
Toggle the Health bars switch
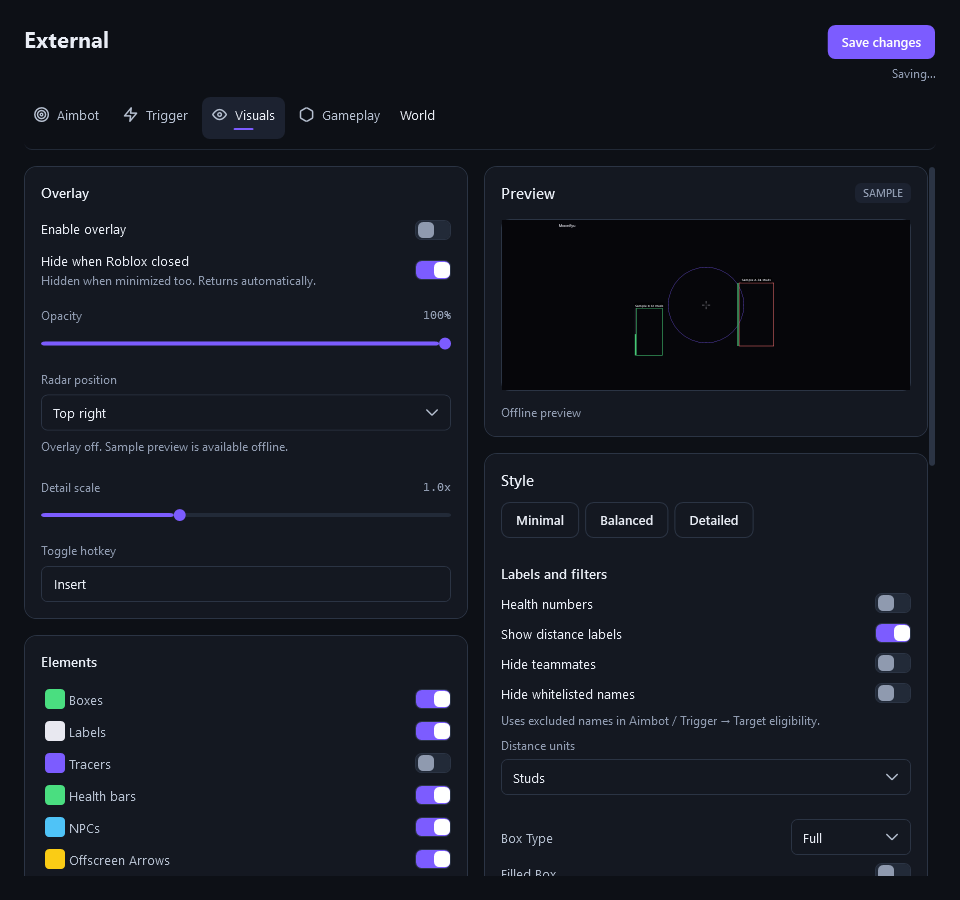click(x=433, y=795)
